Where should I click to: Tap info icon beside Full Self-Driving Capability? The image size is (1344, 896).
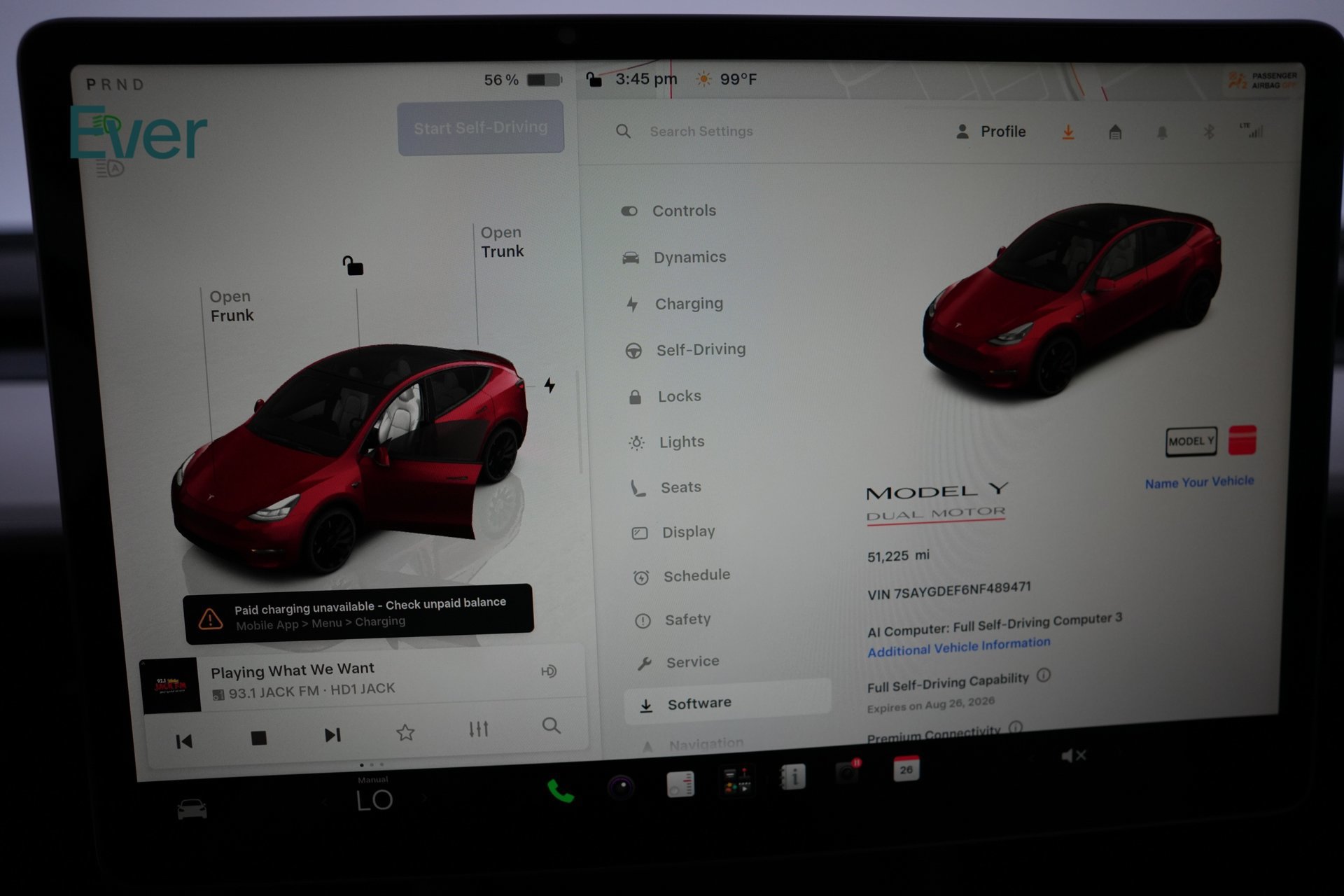tap(1044, 675)
